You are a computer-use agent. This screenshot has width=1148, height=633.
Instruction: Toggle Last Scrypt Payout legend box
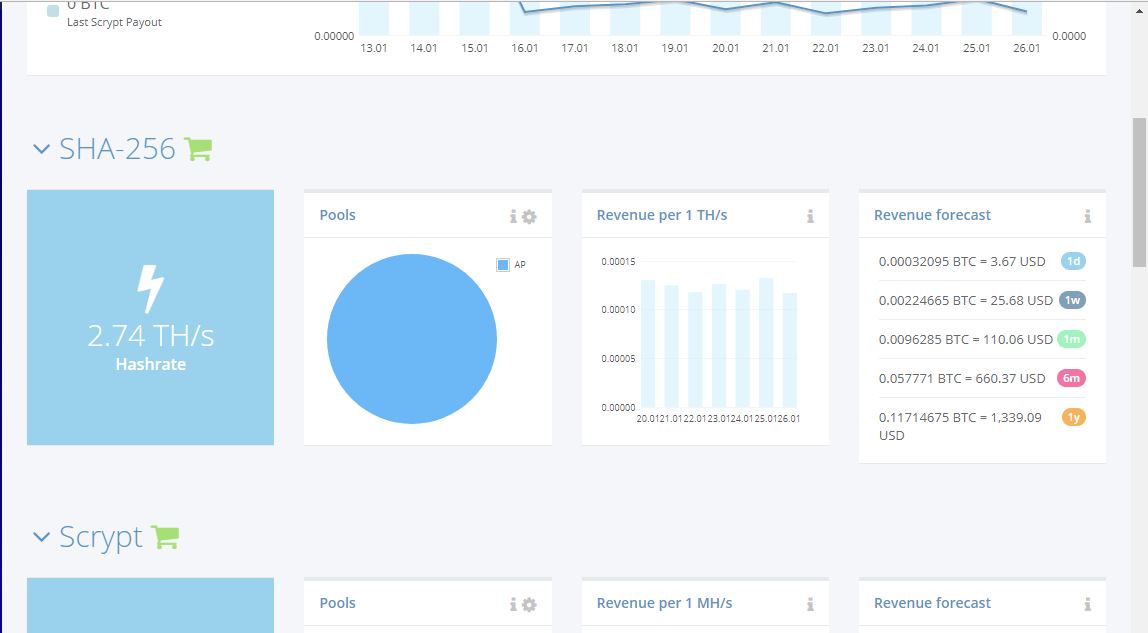(53, 11)
